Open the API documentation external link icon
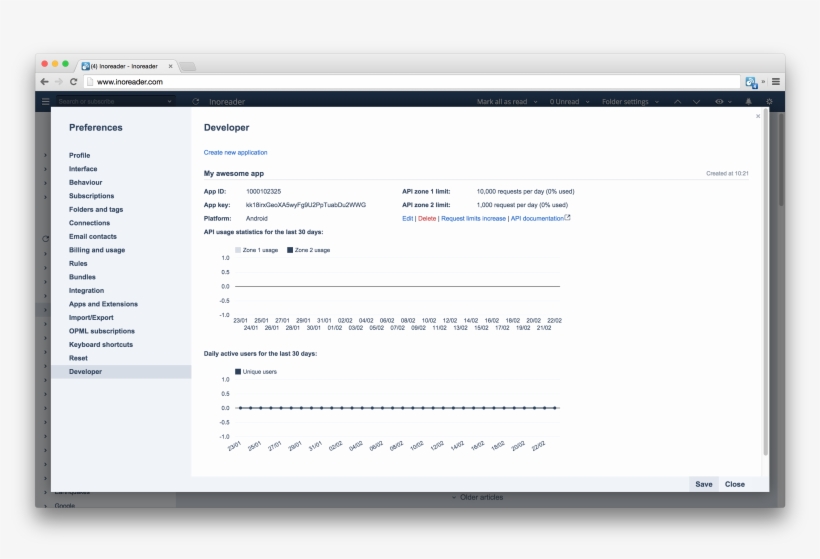 (x=567, y=218)
